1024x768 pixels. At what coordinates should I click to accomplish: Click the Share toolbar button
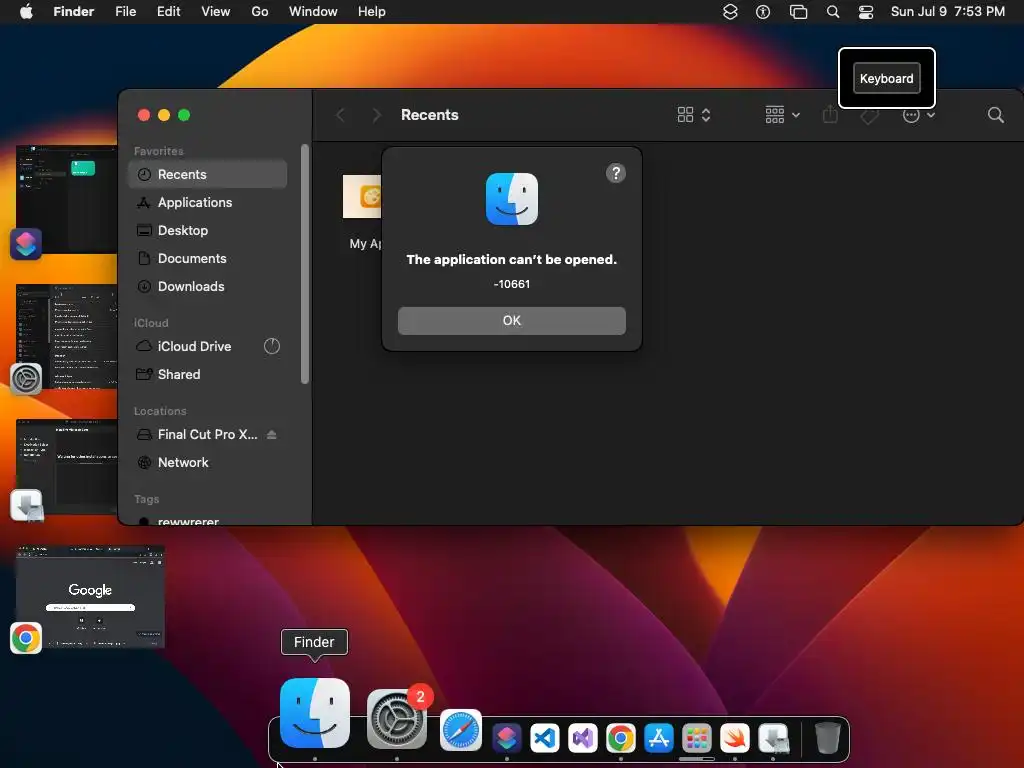tap(830, 115)
